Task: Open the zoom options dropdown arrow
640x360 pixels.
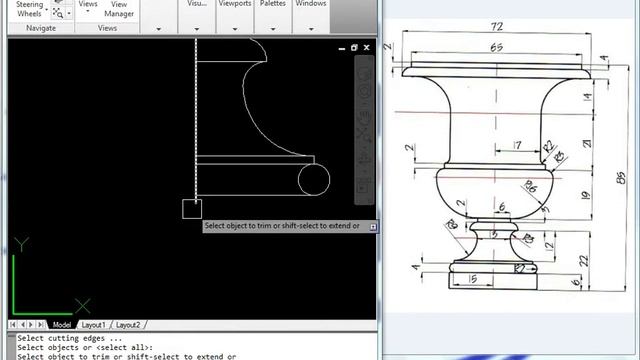Action: [69, 13]
